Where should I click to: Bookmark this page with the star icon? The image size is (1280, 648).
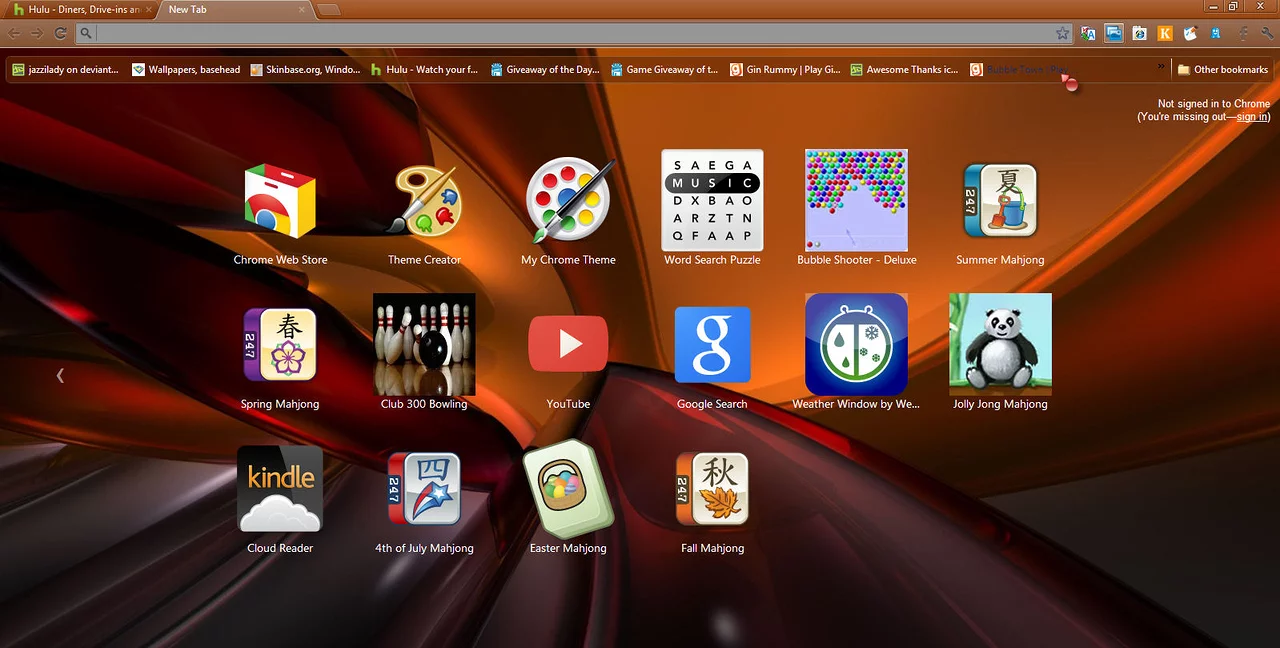click(x=1062, y=33)
